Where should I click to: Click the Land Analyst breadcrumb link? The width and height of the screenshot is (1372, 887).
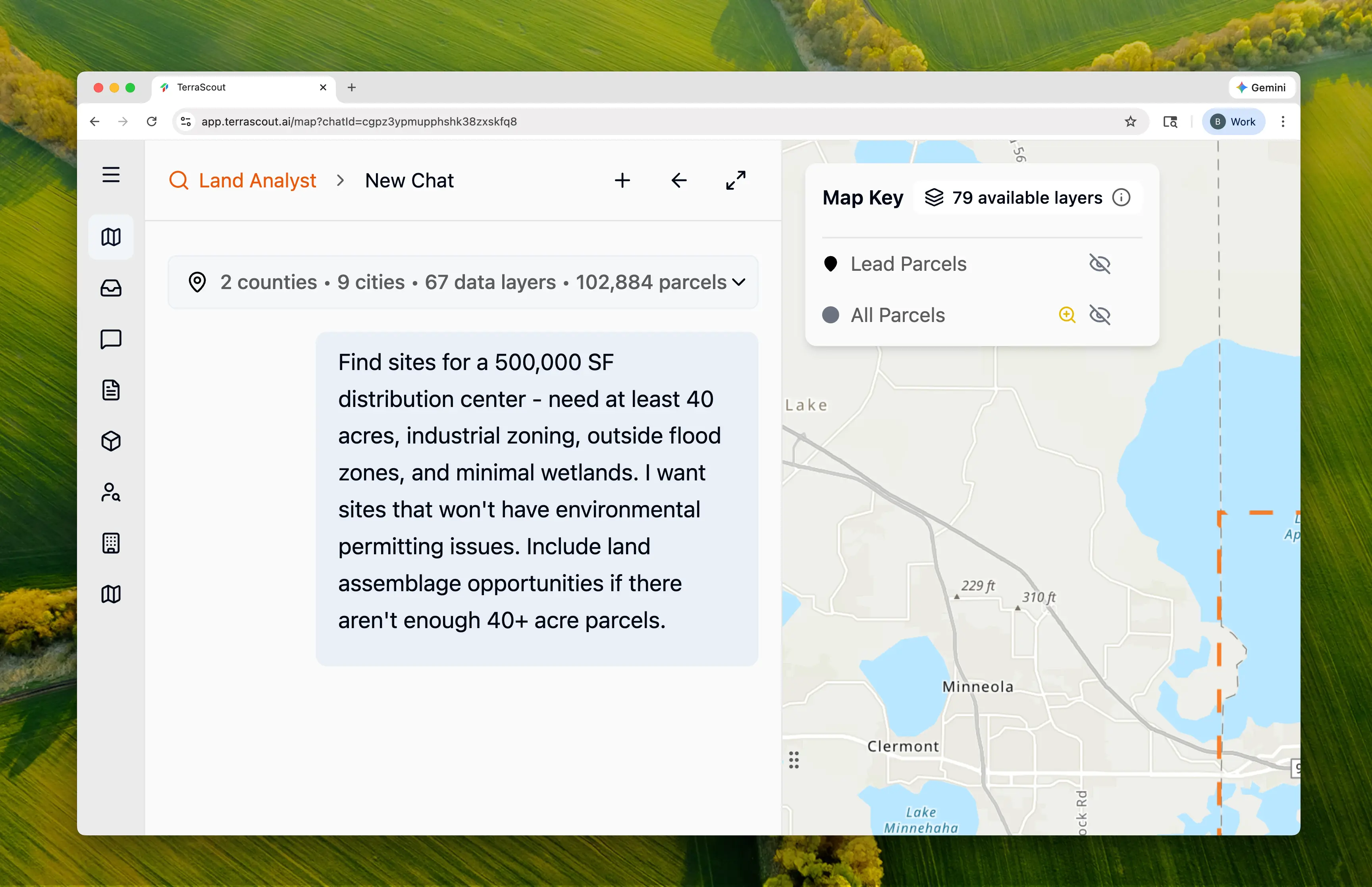(257, 180)
